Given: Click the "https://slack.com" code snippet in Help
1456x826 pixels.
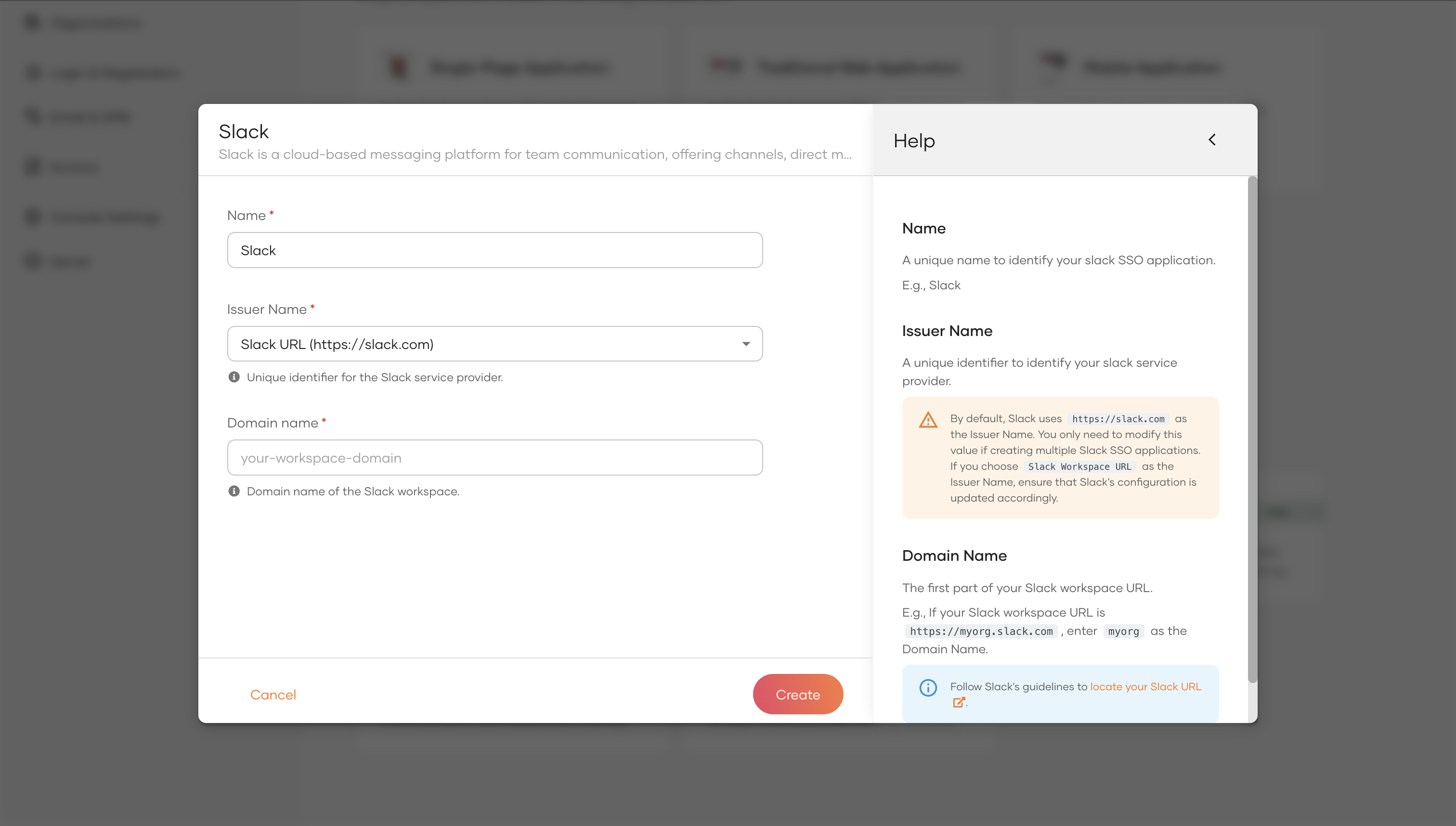Looking at the screenshot, I should (1118, 419).
